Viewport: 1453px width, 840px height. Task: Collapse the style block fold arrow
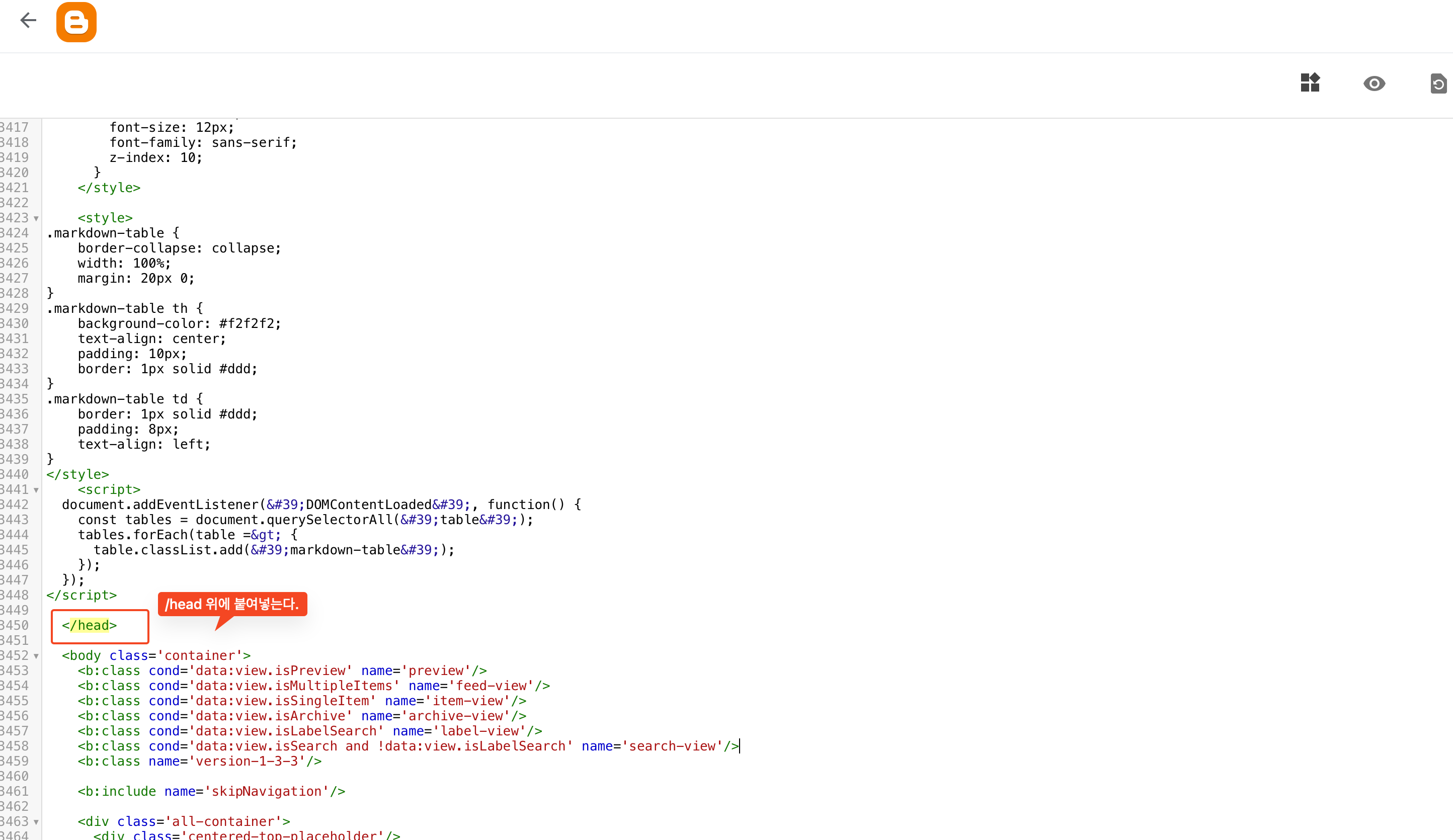[x=36, y=218]
